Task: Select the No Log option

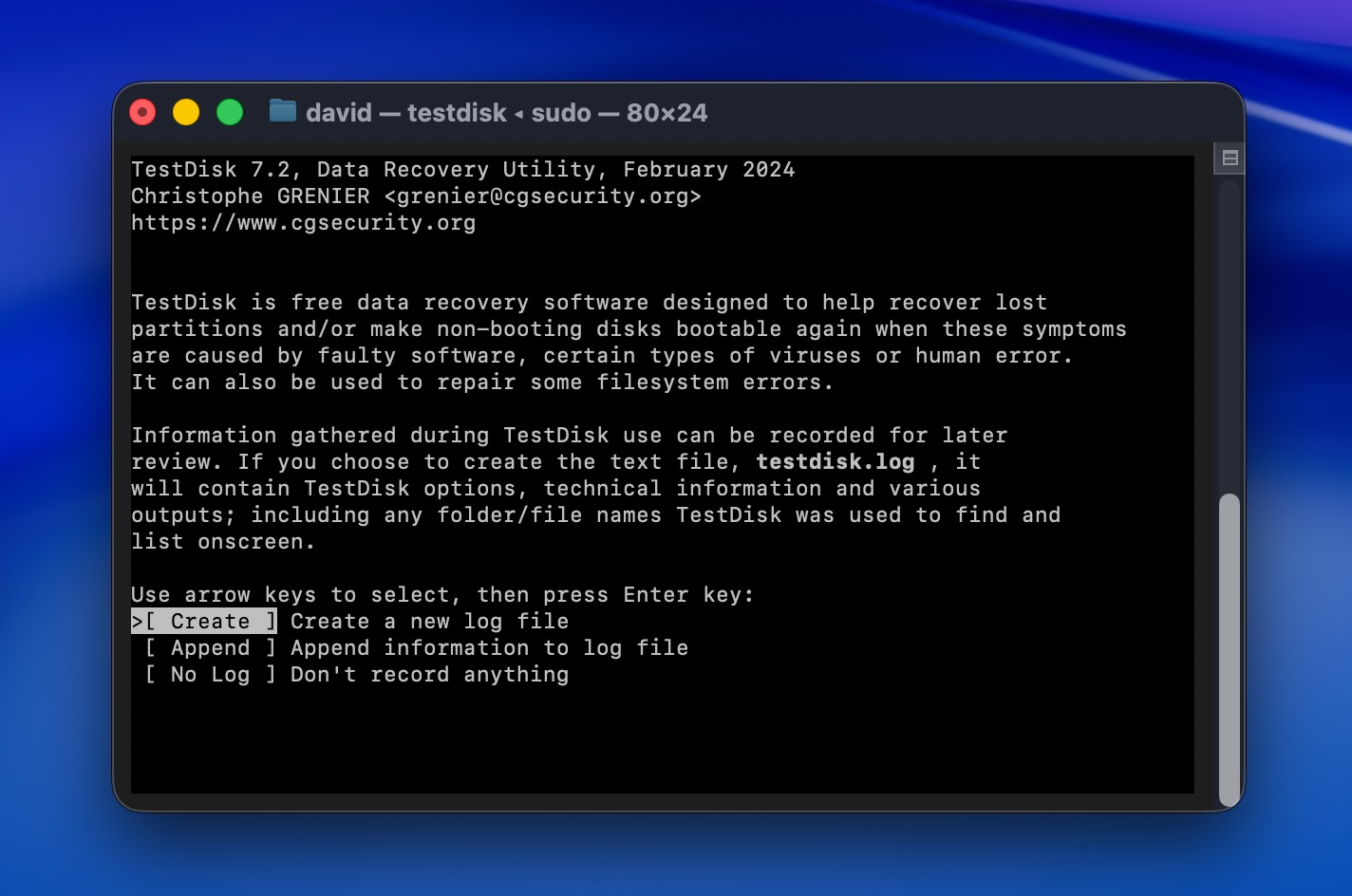Action: coord(207,674)
